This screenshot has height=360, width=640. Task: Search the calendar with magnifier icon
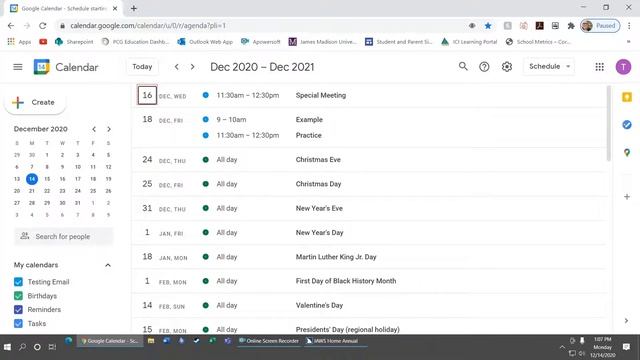pyautogui.click(x=463, y=67)
